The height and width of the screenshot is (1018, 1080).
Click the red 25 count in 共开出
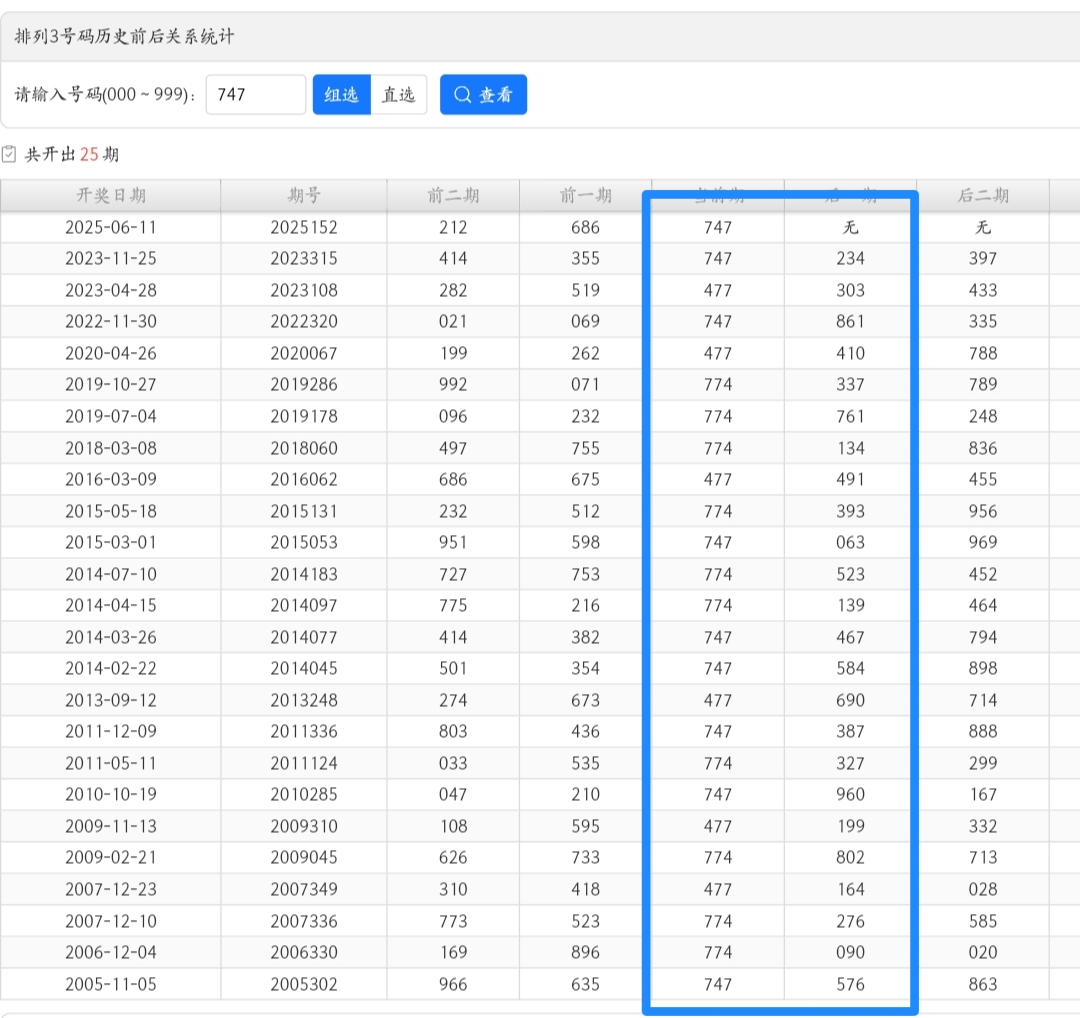[89, 154]
